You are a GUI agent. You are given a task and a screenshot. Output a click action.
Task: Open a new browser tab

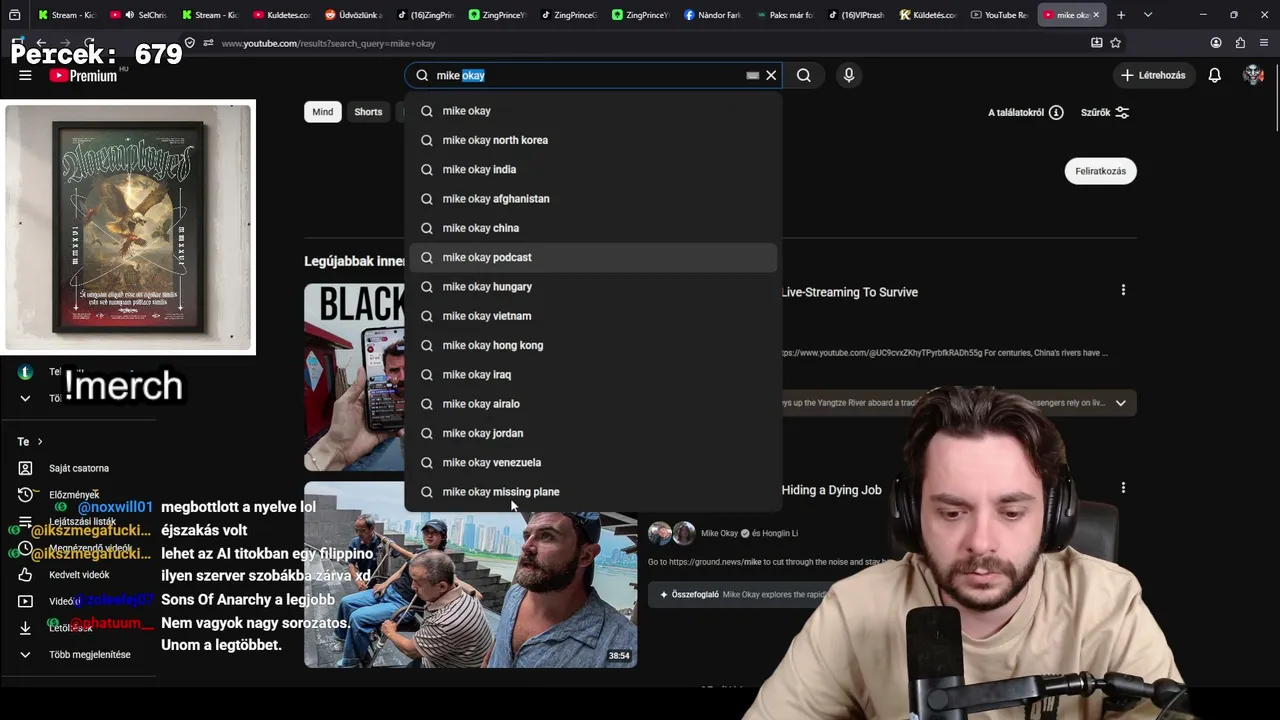click(1121, 15)
